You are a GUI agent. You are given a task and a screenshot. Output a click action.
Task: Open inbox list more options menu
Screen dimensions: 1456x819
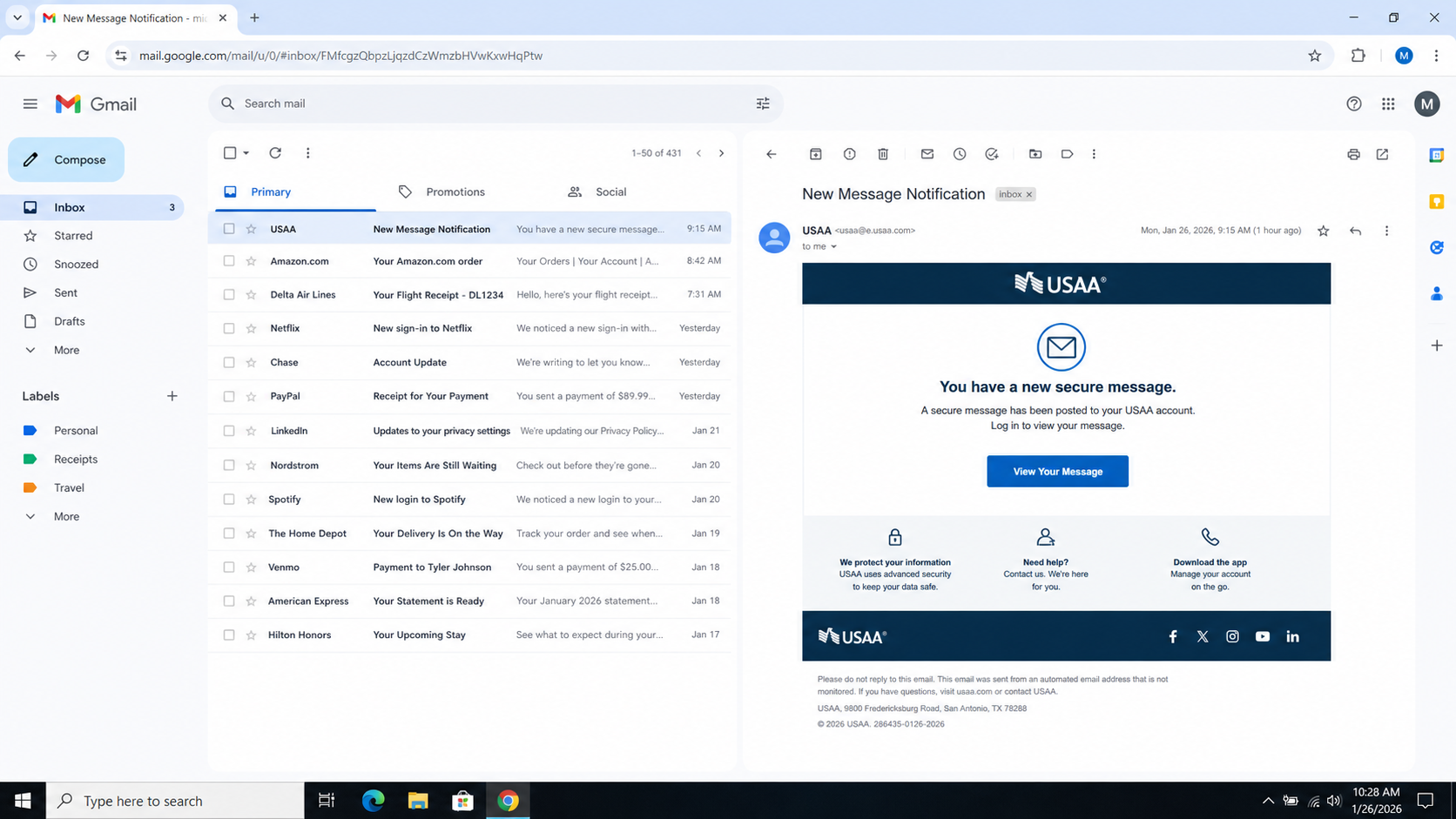307,152
